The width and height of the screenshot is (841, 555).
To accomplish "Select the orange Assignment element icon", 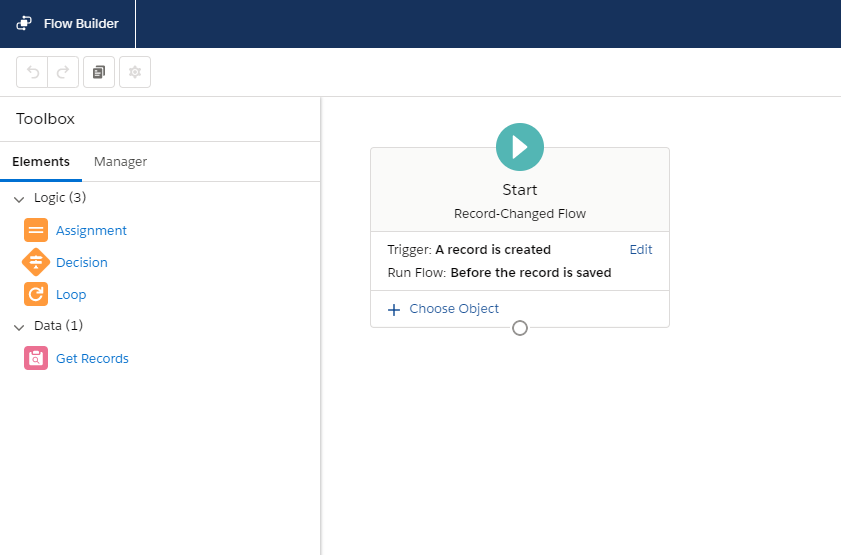I will pyautogui.click(x=36, y=230).
